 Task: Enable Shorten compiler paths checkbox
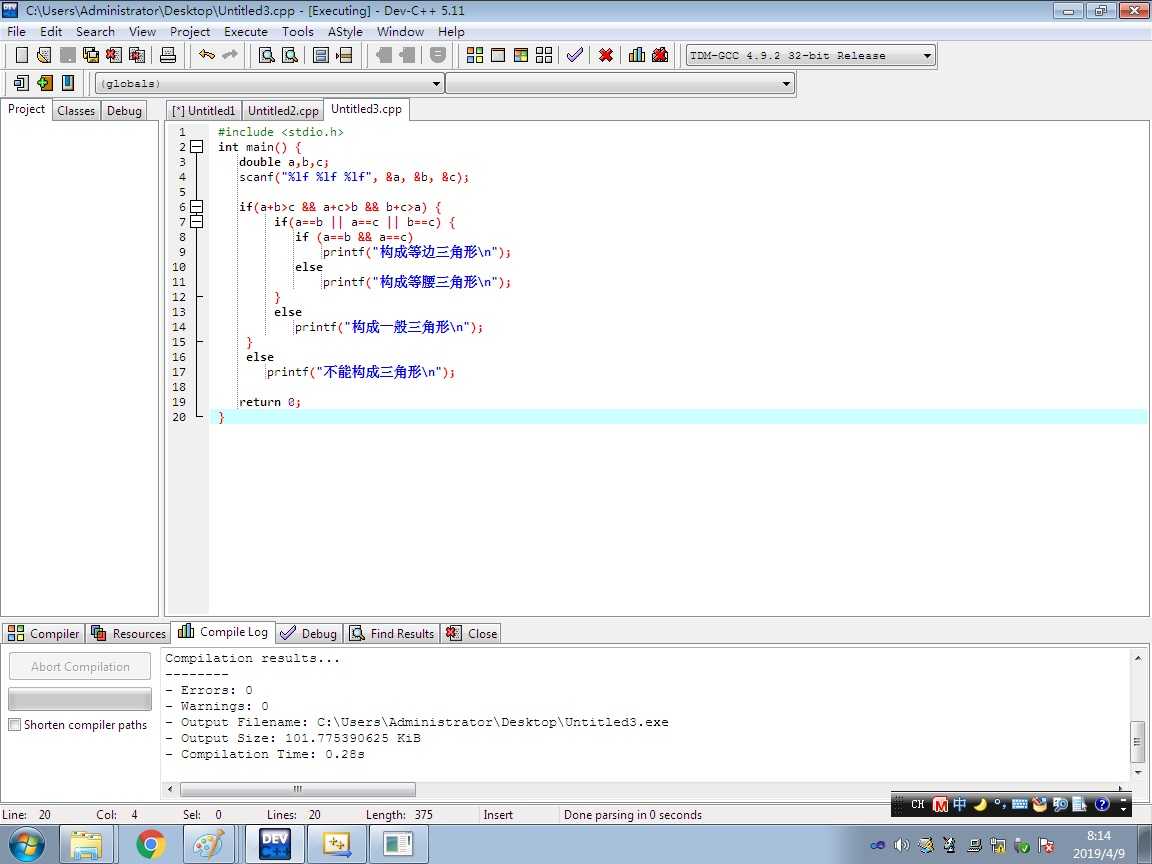tap(14, 724)
